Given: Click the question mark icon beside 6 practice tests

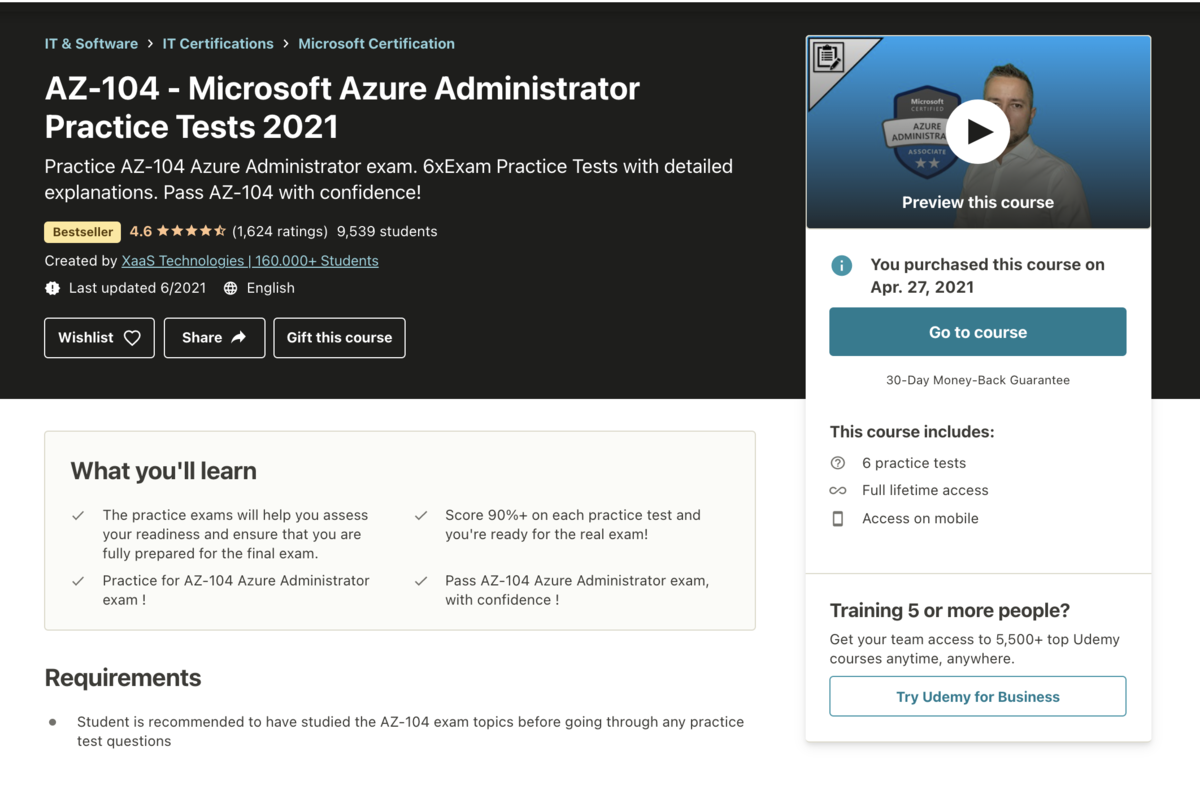Looking at the screenshot, I should coord(838,463).
